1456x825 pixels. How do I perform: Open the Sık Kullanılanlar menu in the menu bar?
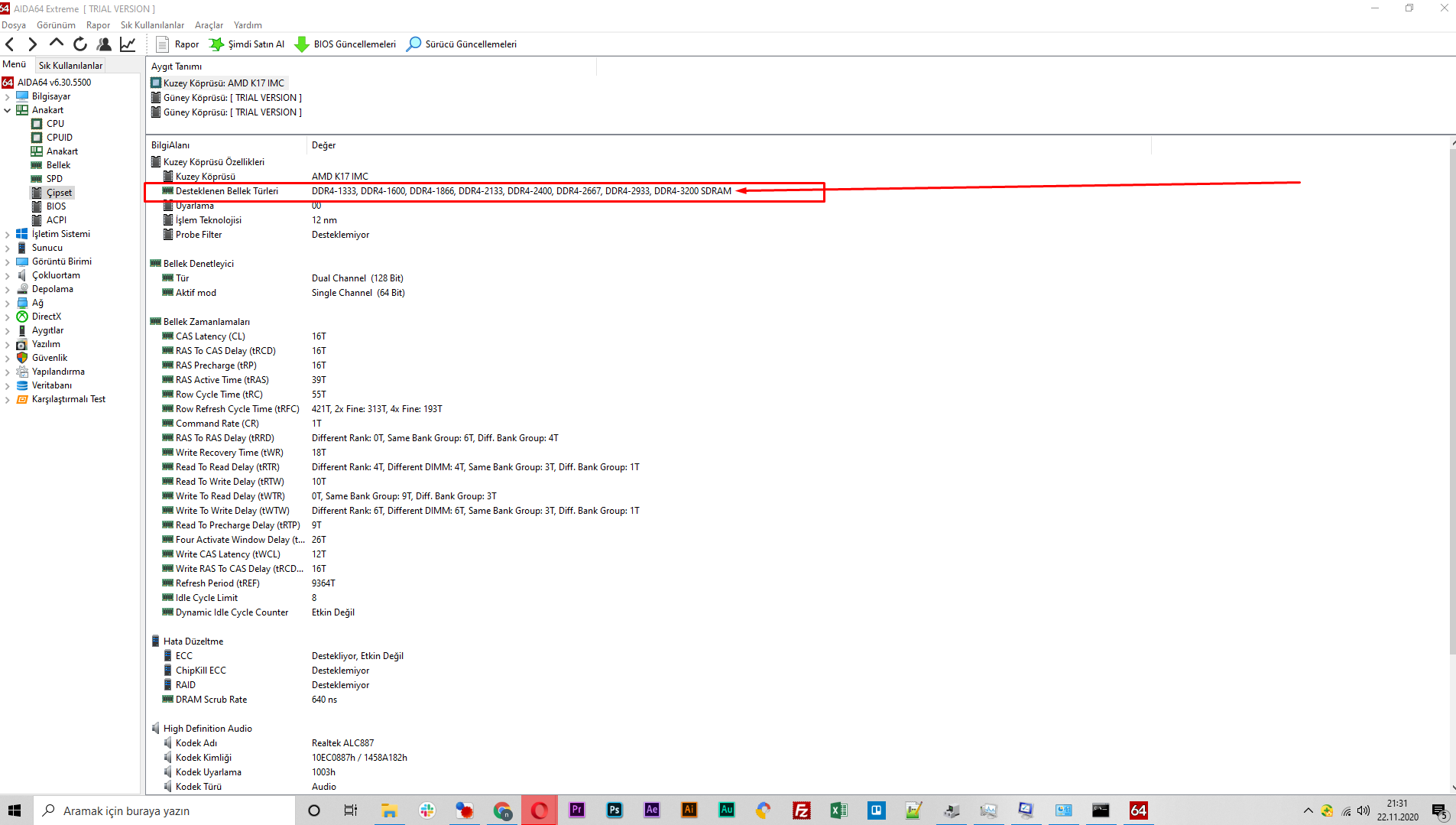click(x=152, y=25)
